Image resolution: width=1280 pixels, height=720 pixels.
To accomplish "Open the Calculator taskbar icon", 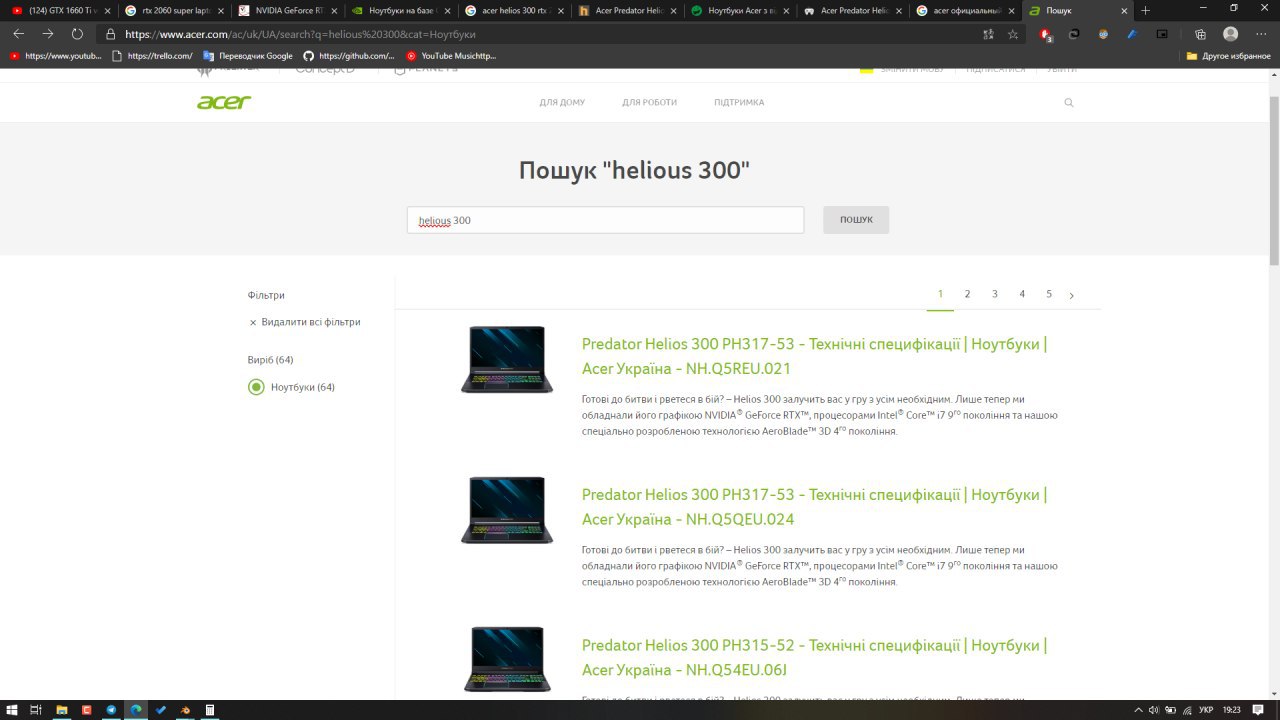I will pos(210,710).
